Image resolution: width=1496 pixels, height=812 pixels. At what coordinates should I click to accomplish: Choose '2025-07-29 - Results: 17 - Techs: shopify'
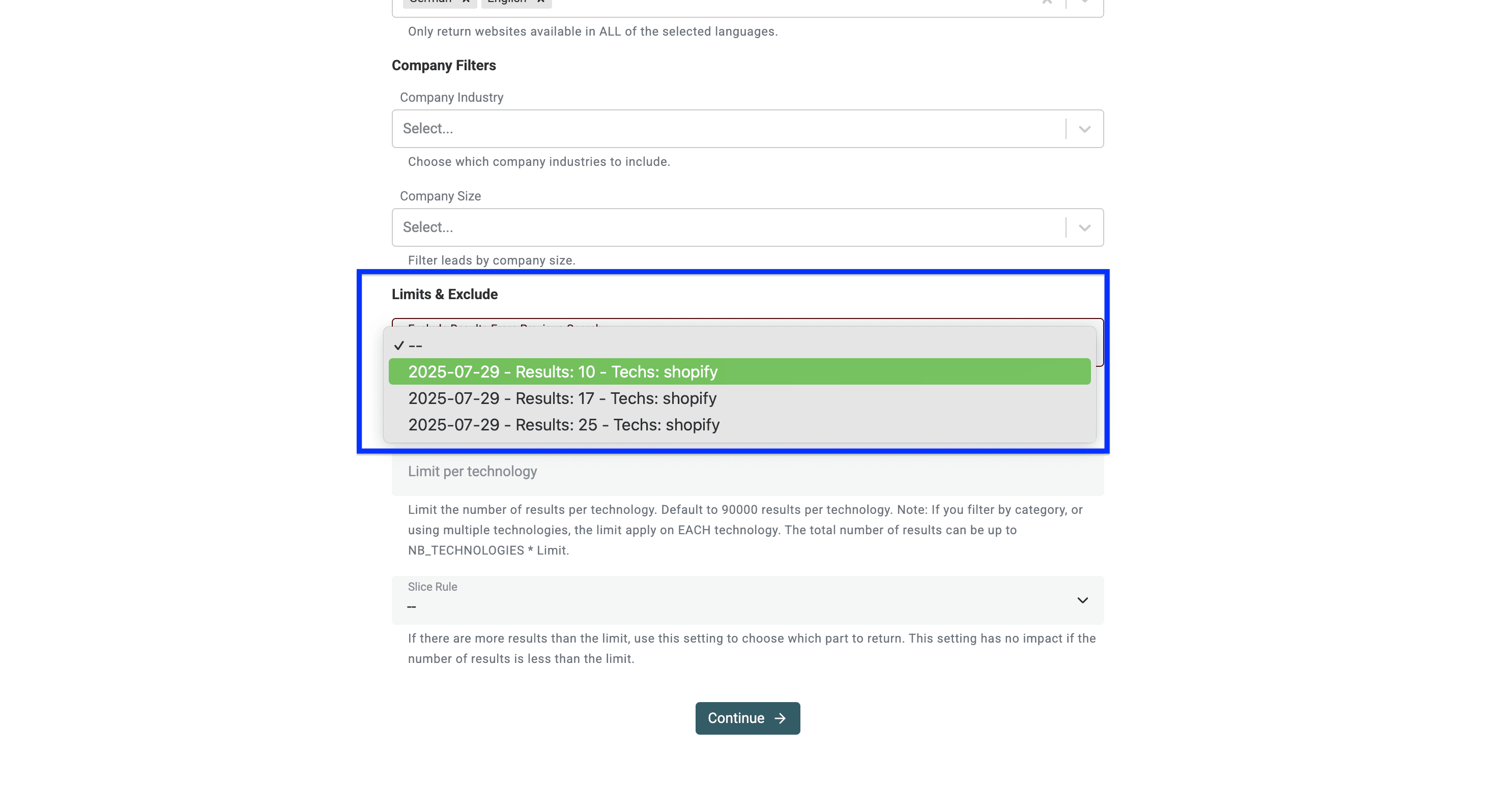pos(562,398)
